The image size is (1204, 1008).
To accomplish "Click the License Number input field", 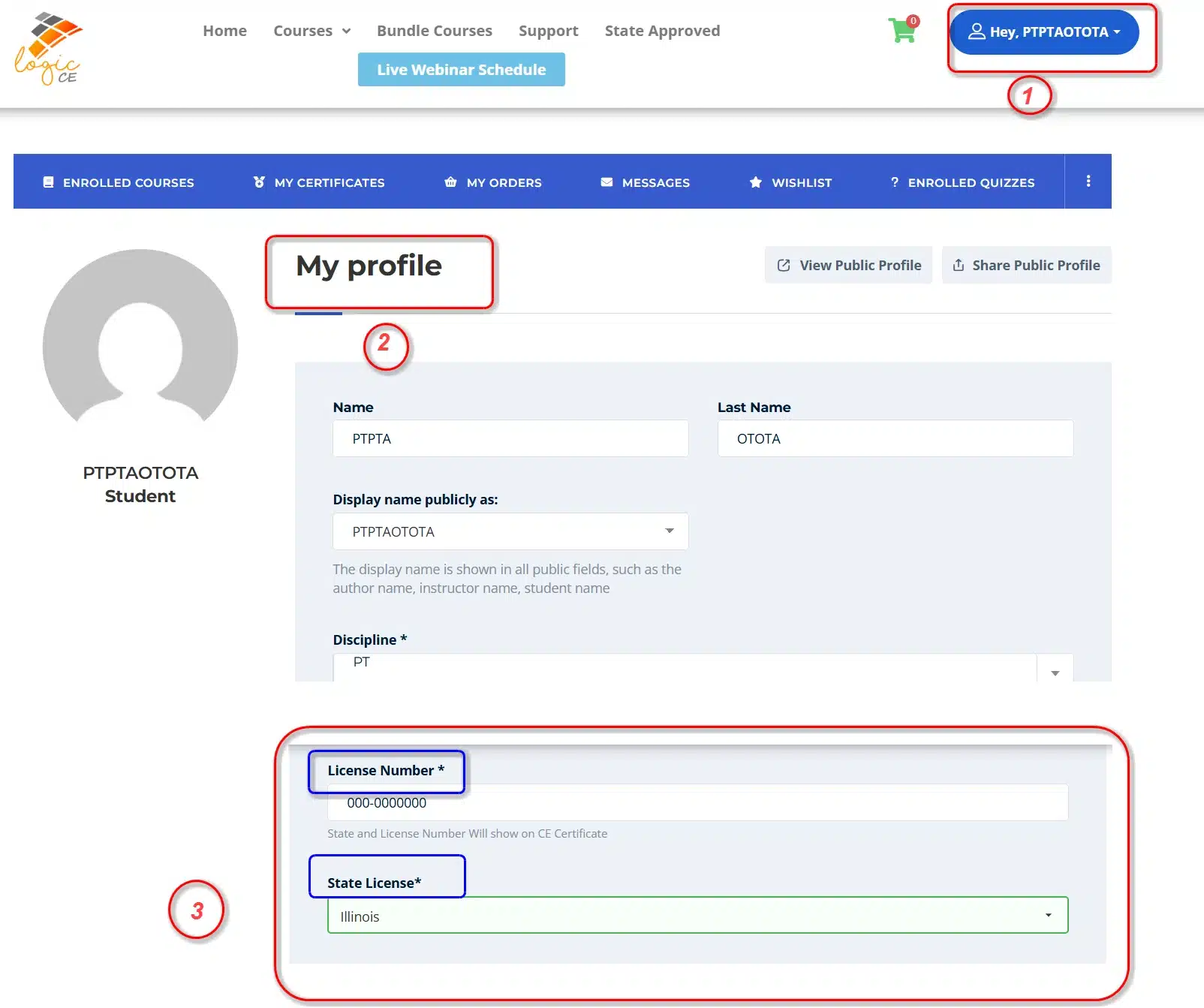I will coord(697,803).
